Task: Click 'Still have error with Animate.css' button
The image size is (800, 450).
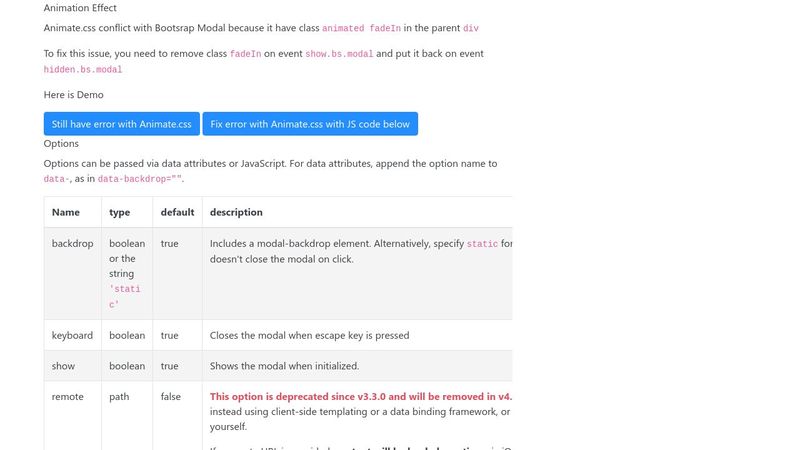Action: point(121,124)
